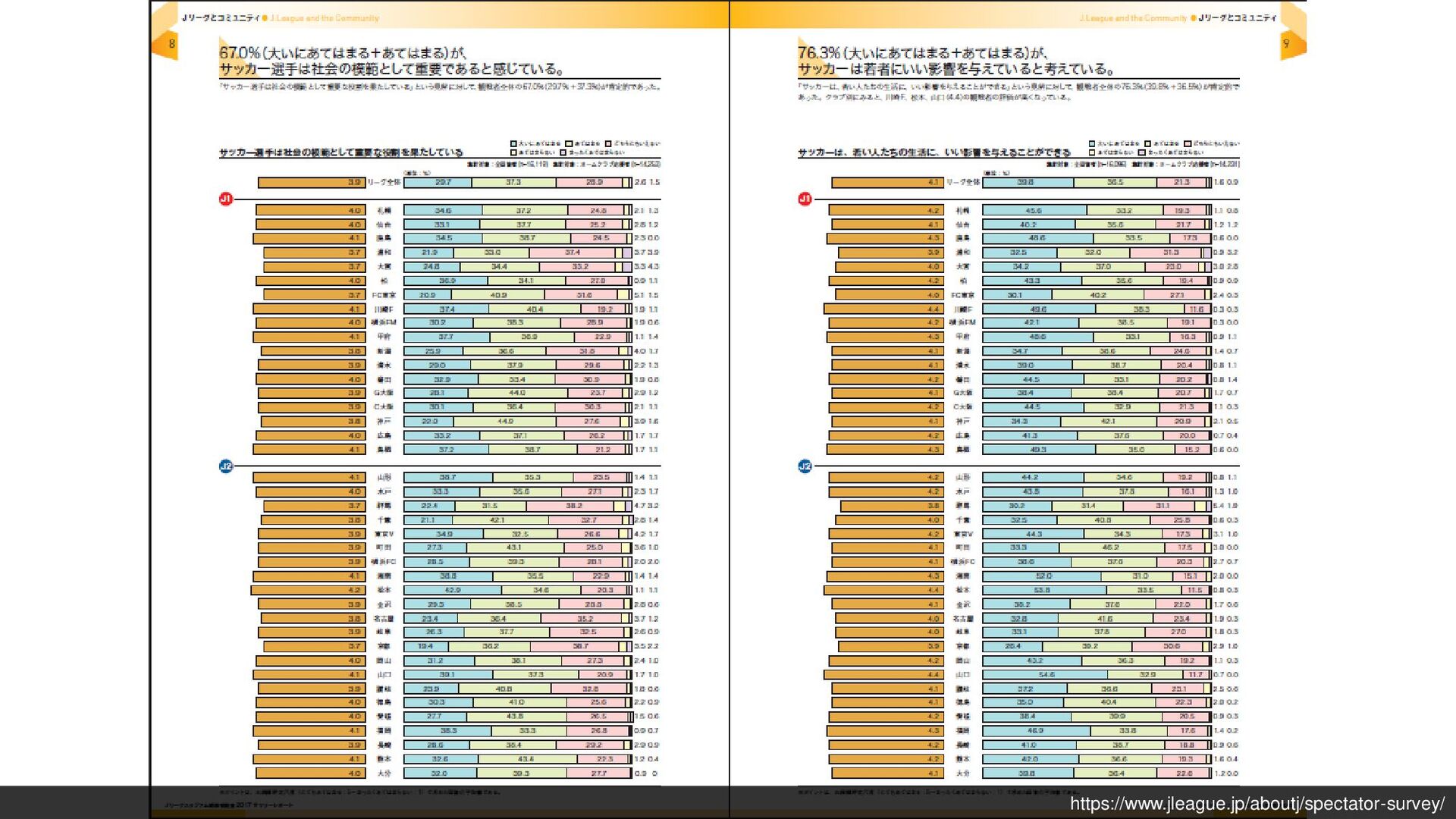Select the FC東京 label in left chart
Screen dimensions: 1456x819
384,295
